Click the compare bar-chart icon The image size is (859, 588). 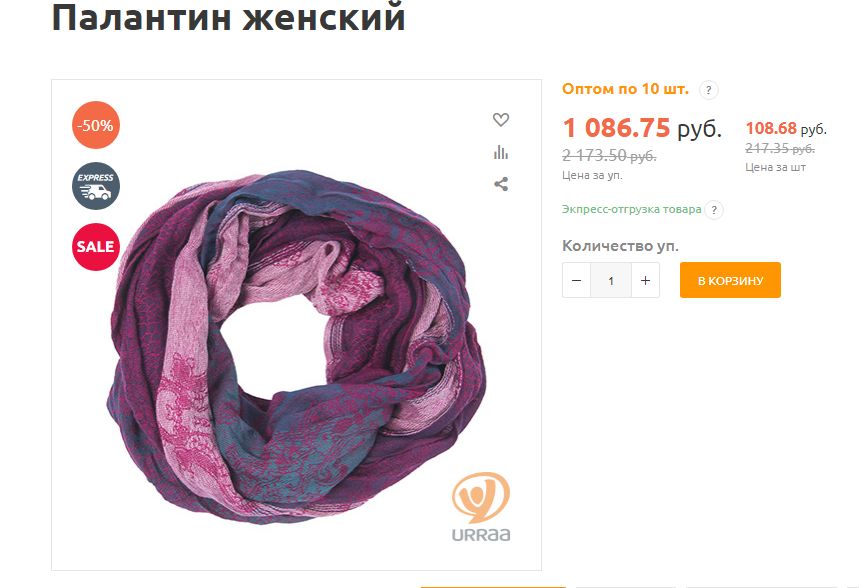501,152
